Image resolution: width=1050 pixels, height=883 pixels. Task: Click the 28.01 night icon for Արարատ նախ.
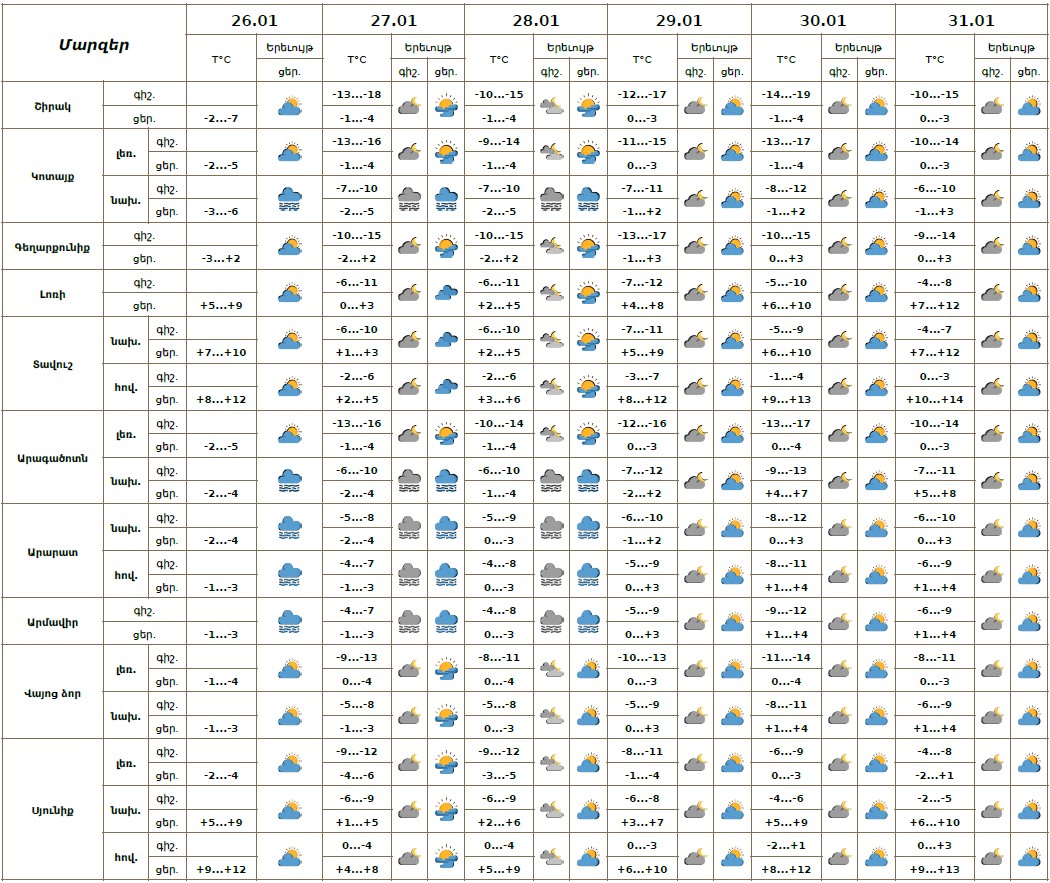(x=552, y=528)
